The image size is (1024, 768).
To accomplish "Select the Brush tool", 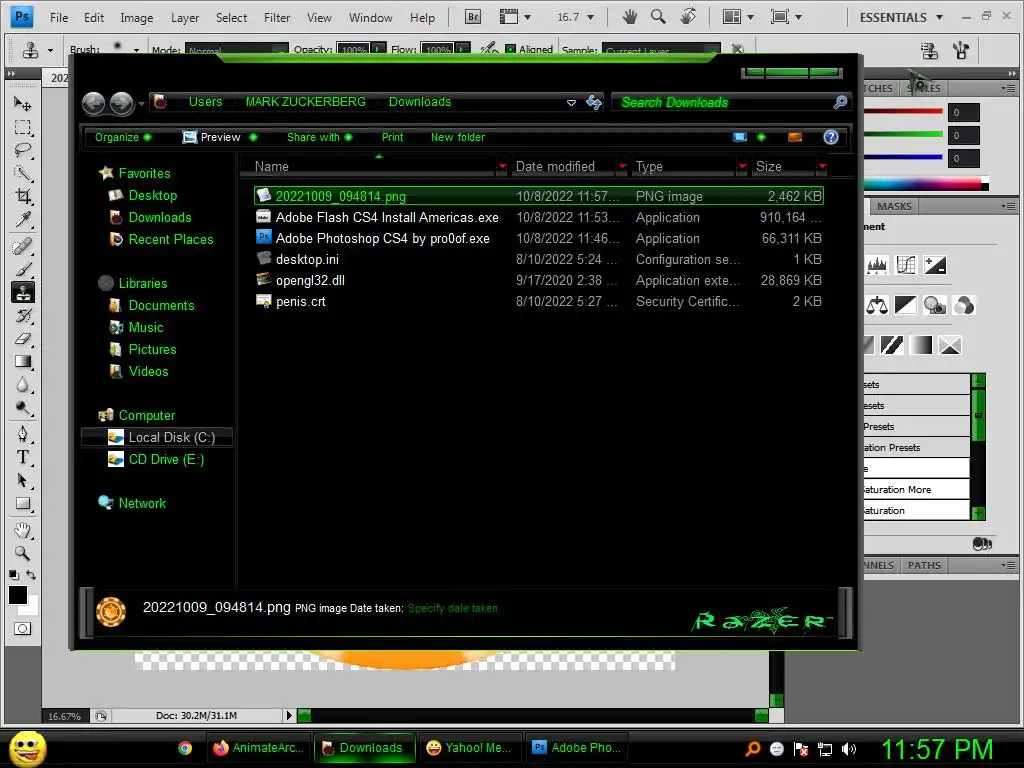I will pos(22,269).
